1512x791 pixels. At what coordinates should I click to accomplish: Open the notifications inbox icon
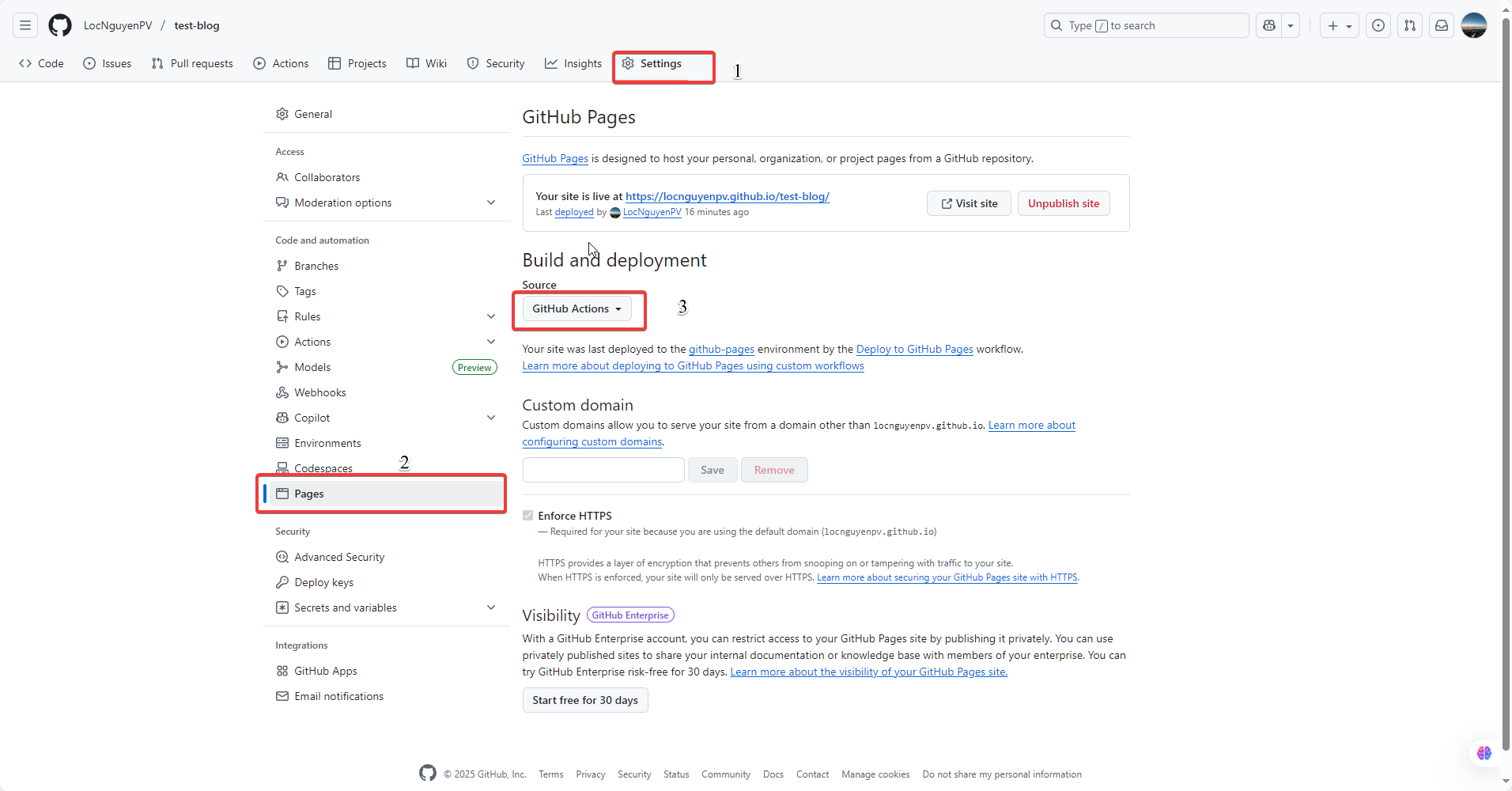click(1442, 25)
